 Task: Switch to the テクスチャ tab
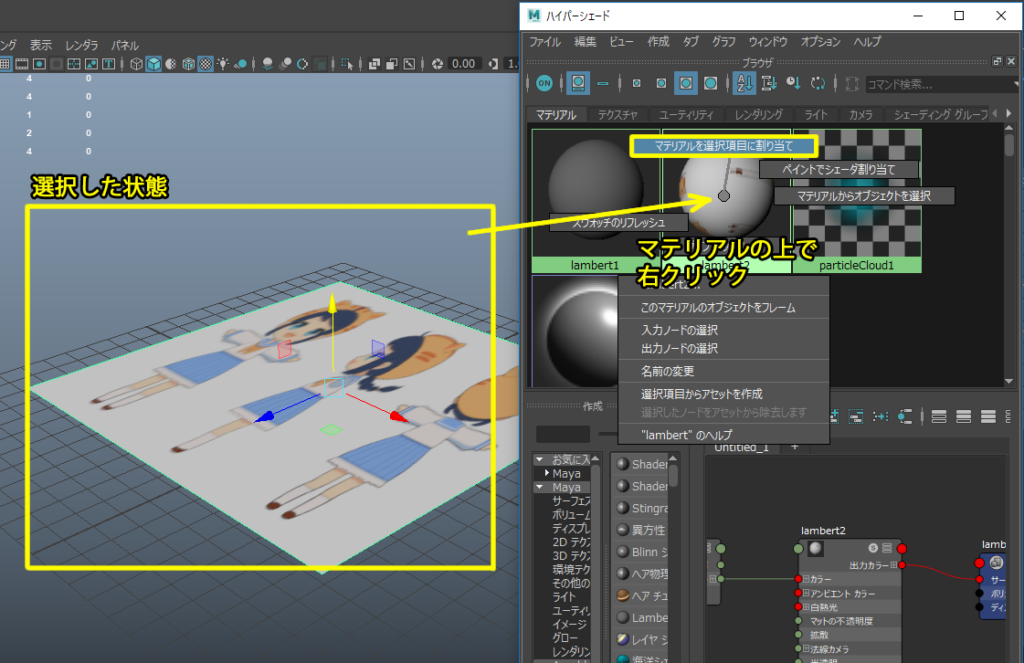pos(617,115)
